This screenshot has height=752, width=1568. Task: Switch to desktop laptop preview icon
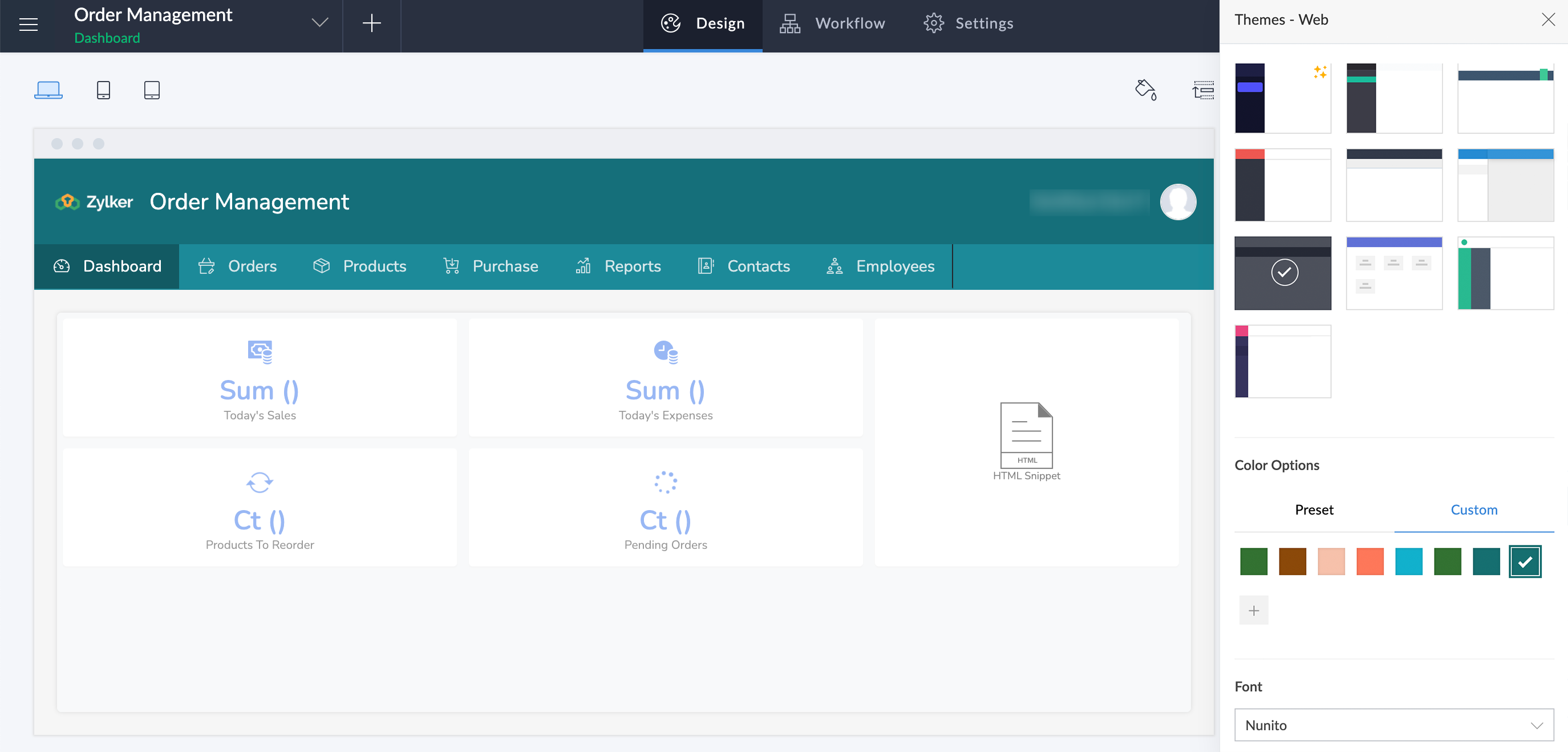(48, 90)
